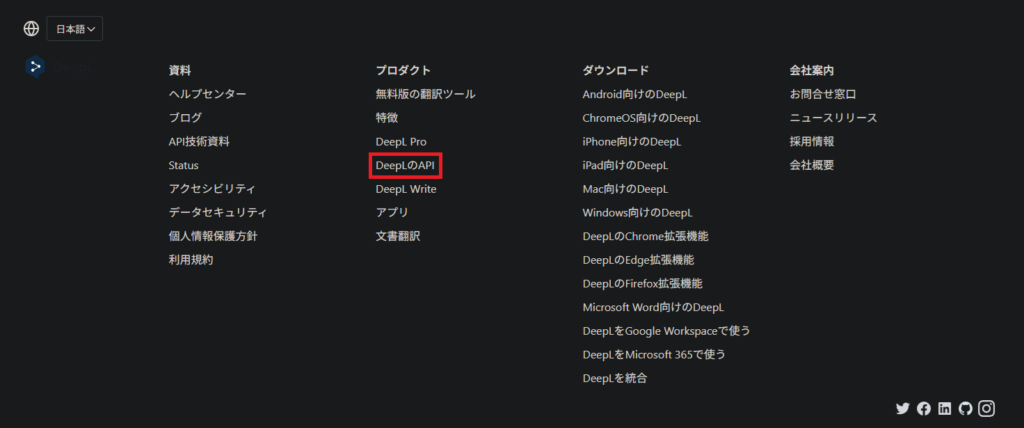
Task: Click the 会社案内 column heading
Action: point(812,71)
